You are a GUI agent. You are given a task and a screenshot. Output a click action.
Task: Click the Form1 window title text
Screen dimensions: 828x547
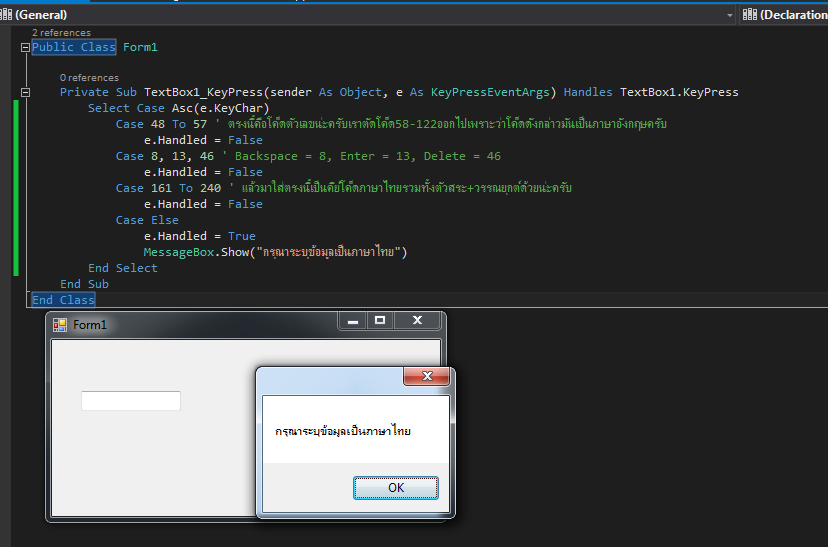click(x=90, y=325)
